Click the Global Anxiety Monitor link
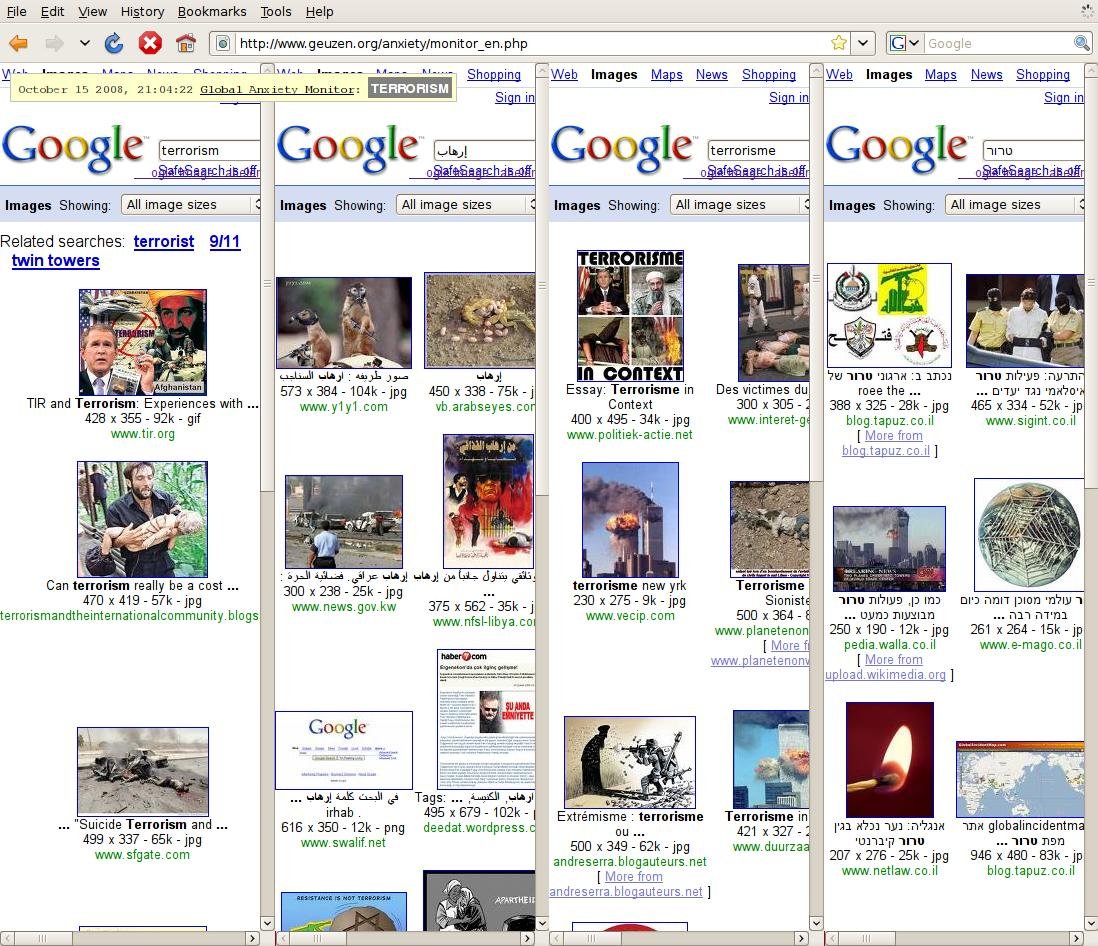 coord(277,90)
